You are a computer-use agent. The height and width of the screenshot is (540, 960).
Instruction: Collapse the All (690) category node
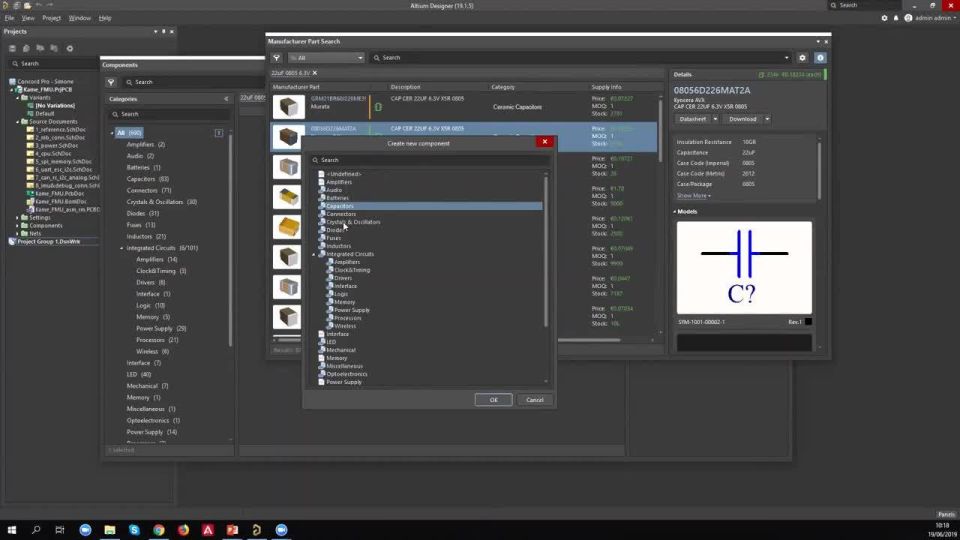[x=112, y=133]
